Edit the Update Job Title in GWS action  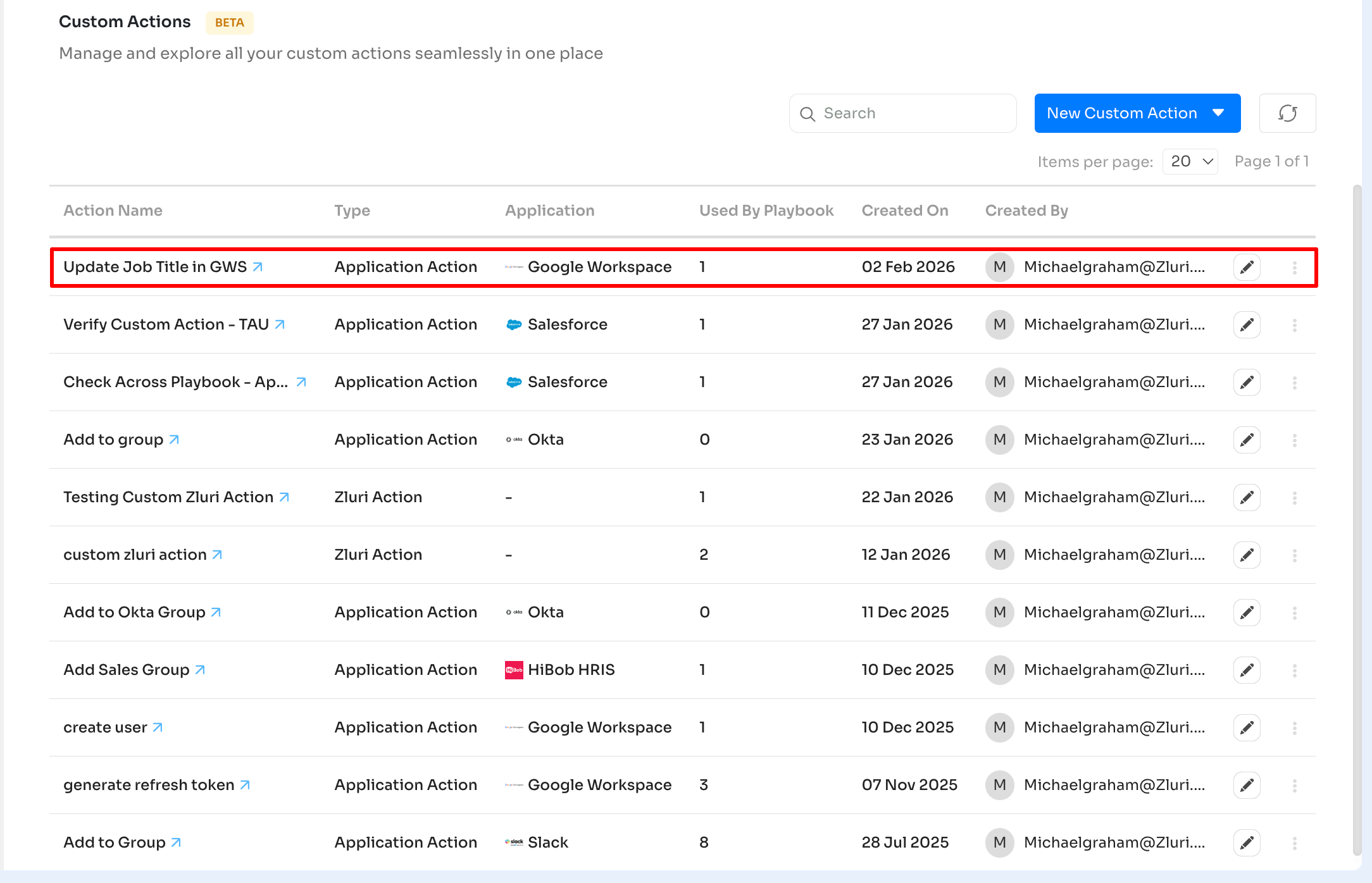click(1246, 267)
